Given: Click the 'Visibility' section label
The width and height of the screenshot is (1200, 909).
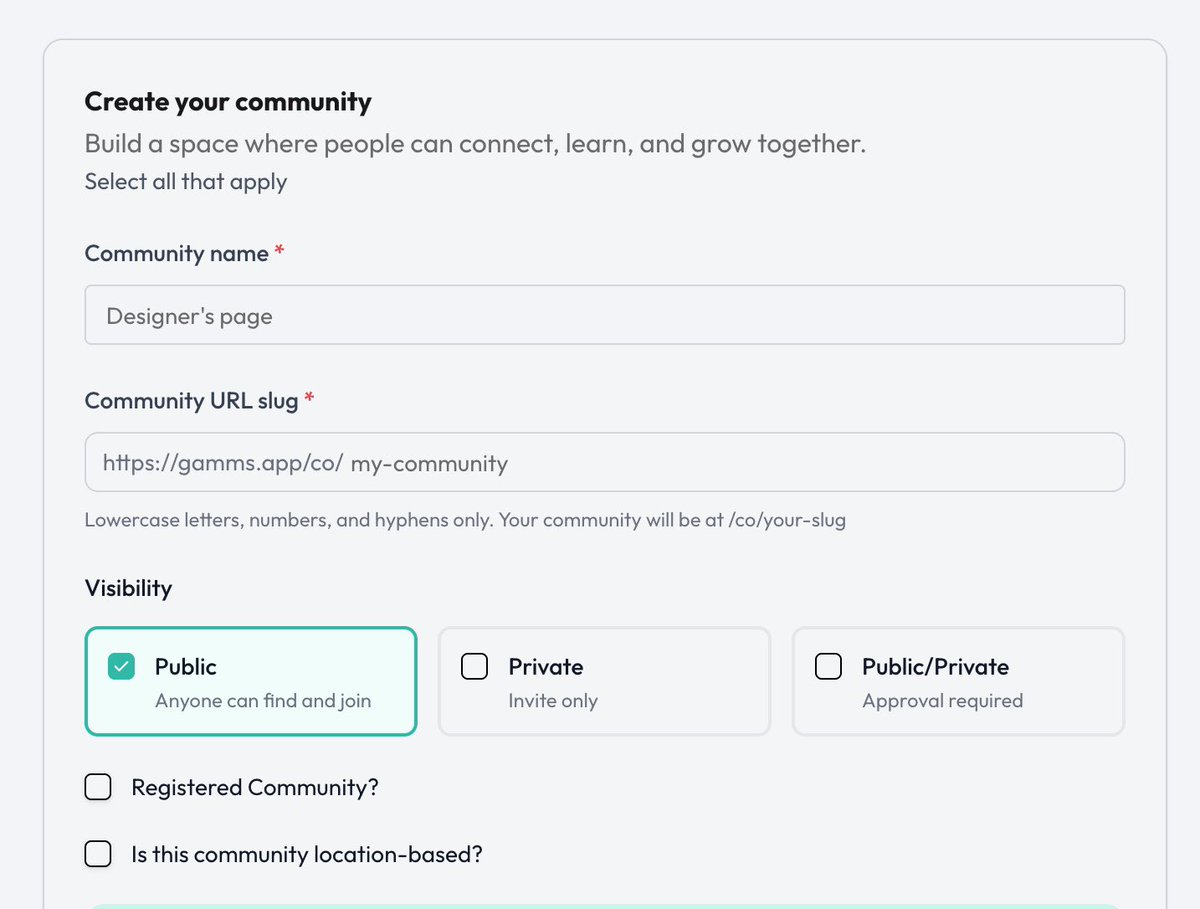Looking at the screenshot, I should coord(128,588).
